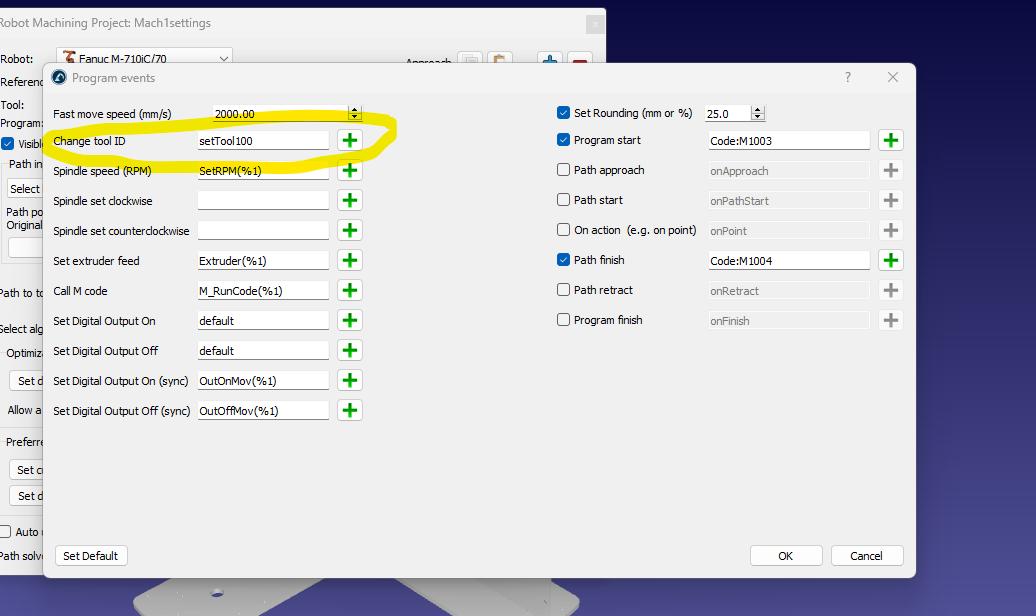Click the Spindle set clockwise input field
This screenshot has width=1036, height=616.
263,201
